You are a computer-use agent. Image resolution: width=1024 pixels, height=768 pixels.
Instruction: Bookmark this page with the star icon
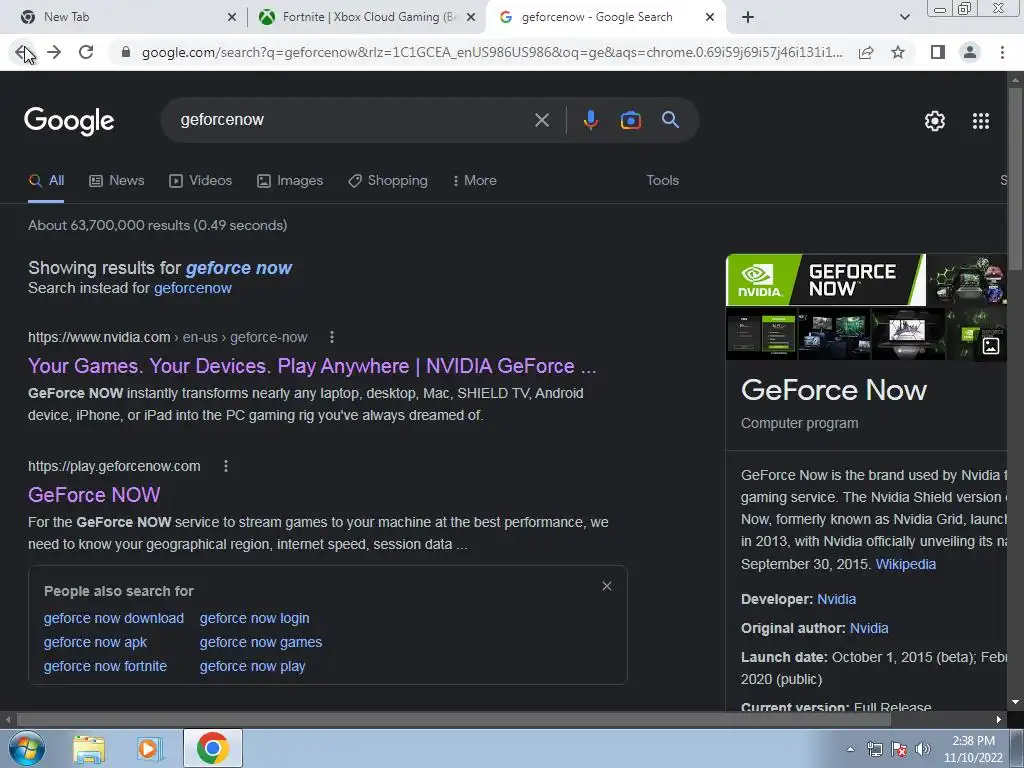click(x=898, y=52)
